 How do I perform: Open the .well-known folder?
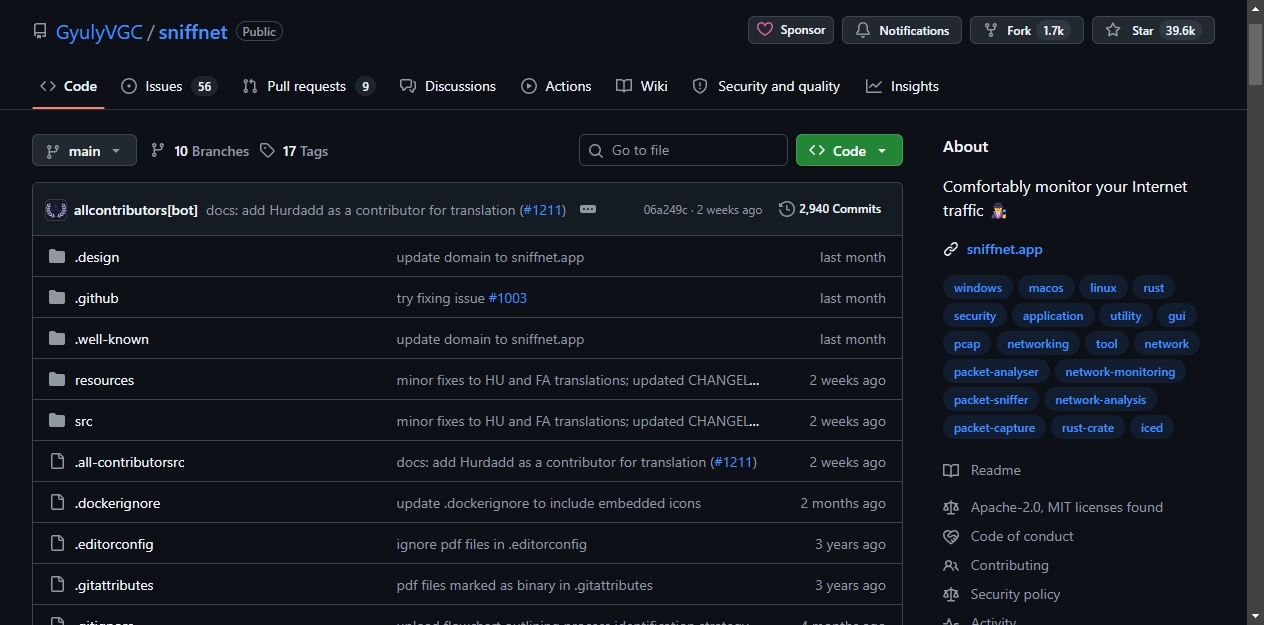[x=112, y=339]
